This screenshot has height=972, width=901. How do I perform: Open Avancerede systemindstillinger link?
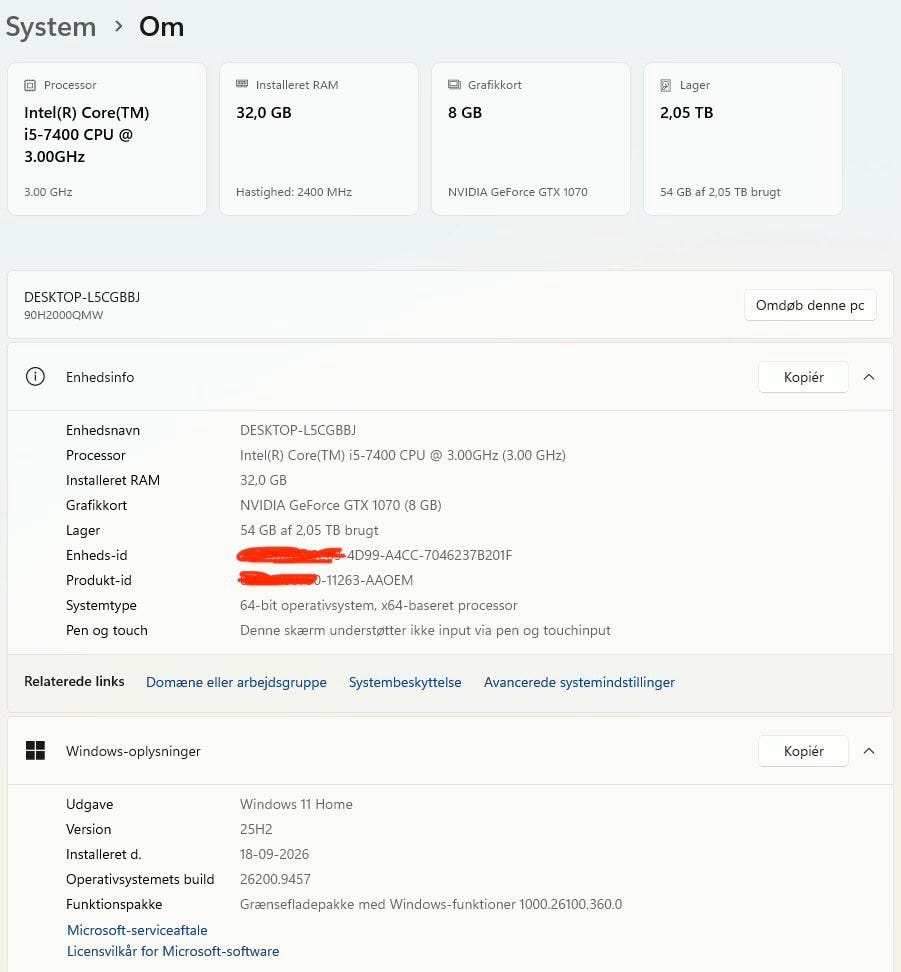[579, 682]
